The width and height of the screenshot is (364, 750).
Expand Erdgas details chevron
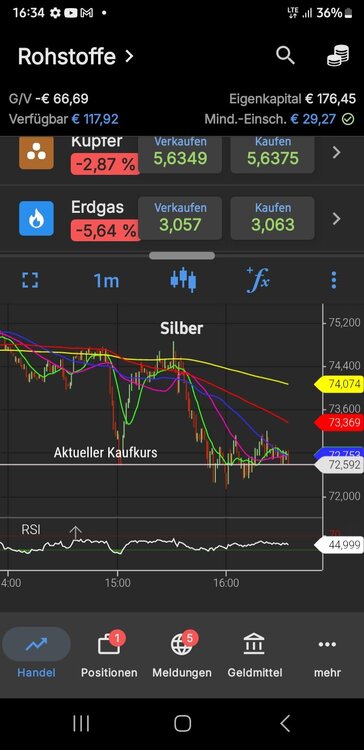337,219
